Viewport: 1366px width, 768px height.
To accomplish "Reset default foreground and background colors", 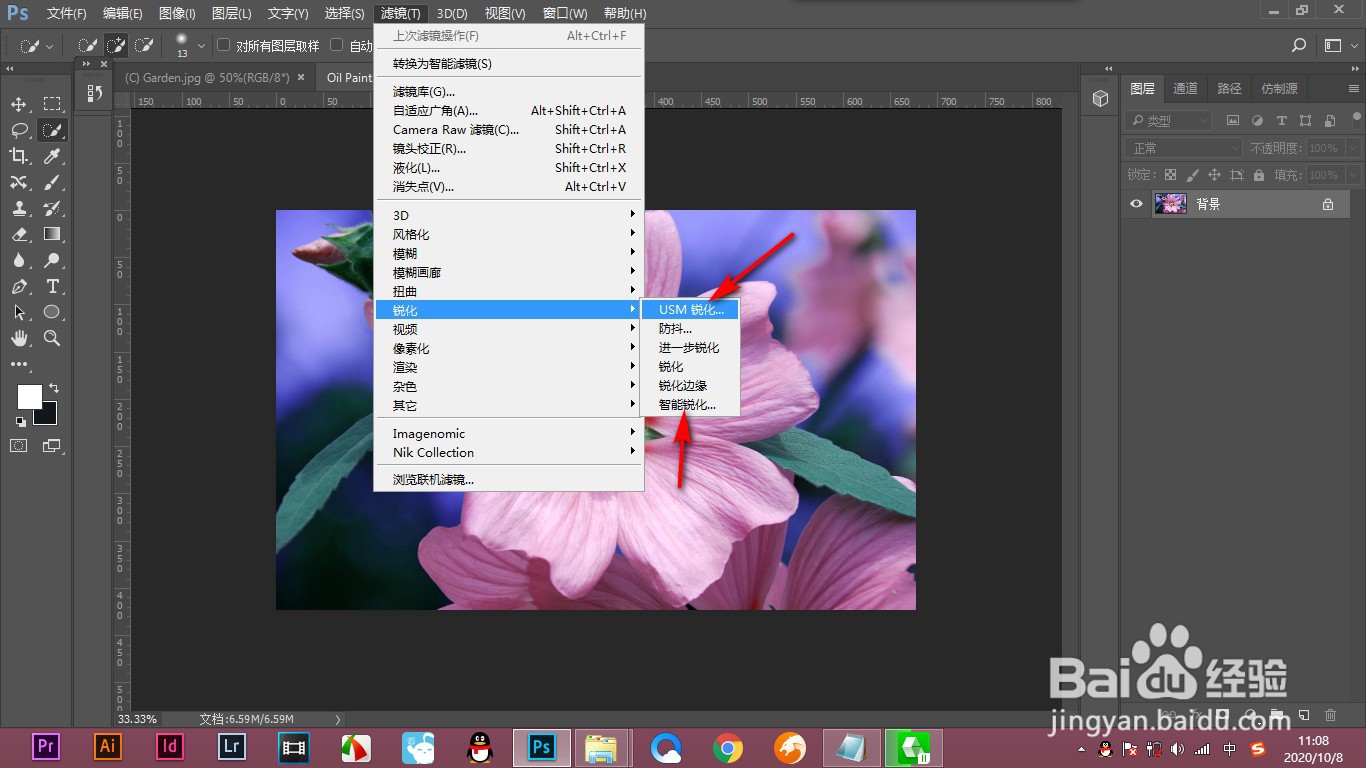I will coord(21,421).
